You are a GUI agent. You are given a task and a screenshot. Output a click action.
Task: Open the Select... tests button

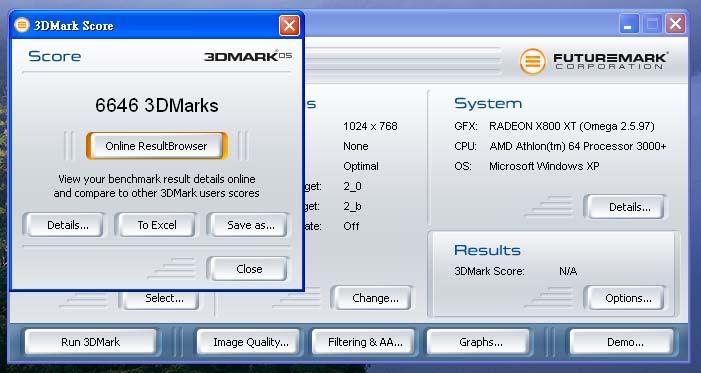[164, 298]
